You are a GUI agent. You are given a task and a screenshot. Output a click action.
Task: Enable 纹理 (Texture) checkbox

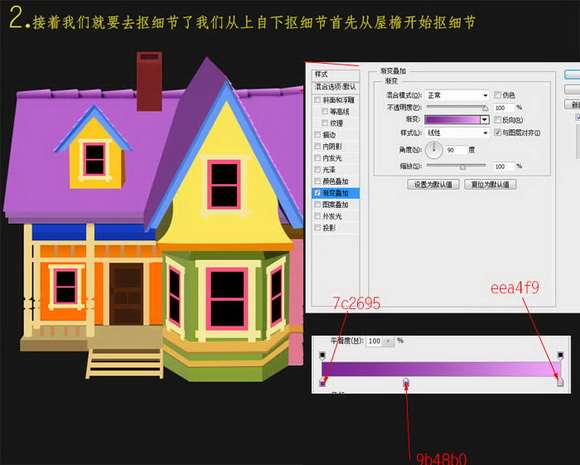tap(325, 123)
